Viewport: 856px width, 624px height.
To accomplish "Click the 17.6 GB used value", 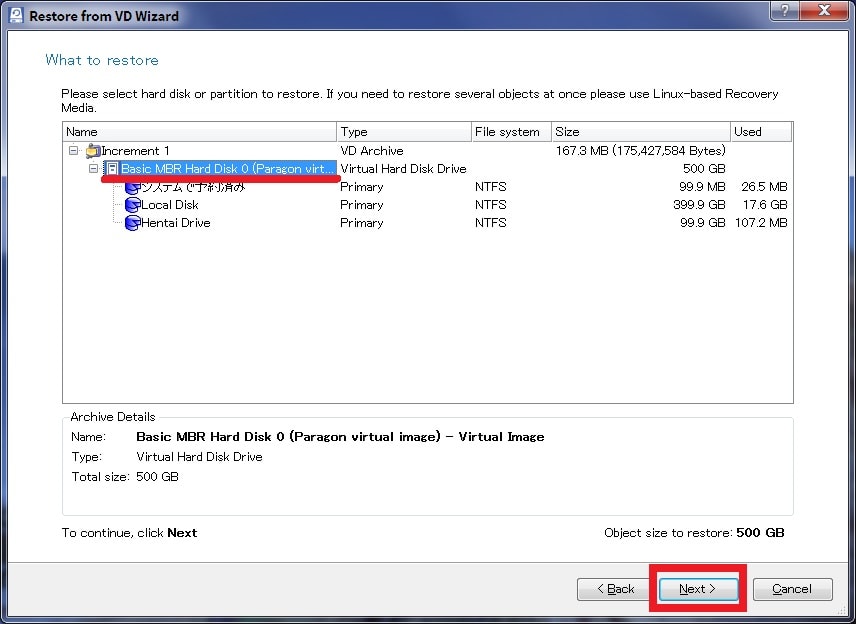I will pyautogui.click(x=765, y=205).
